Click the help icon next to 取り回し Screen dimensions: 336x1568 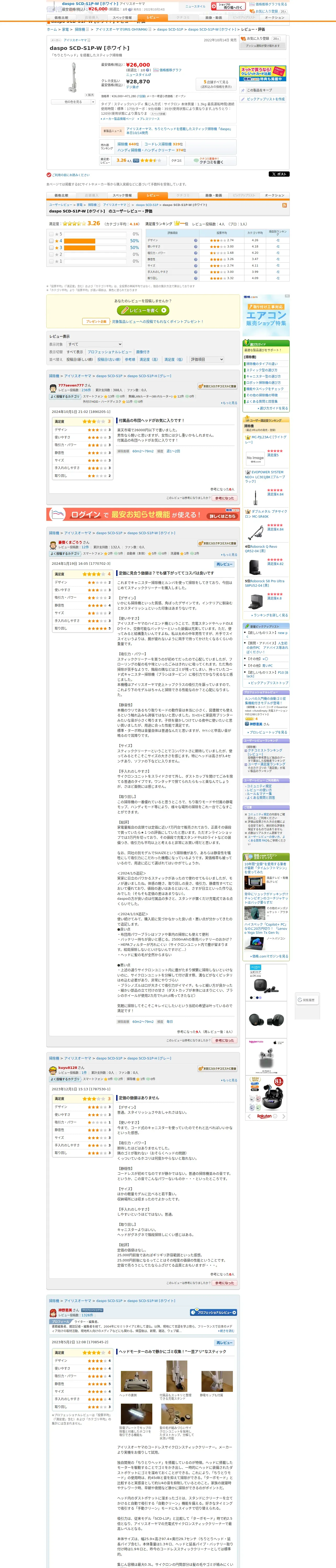(x=196, y=278)
